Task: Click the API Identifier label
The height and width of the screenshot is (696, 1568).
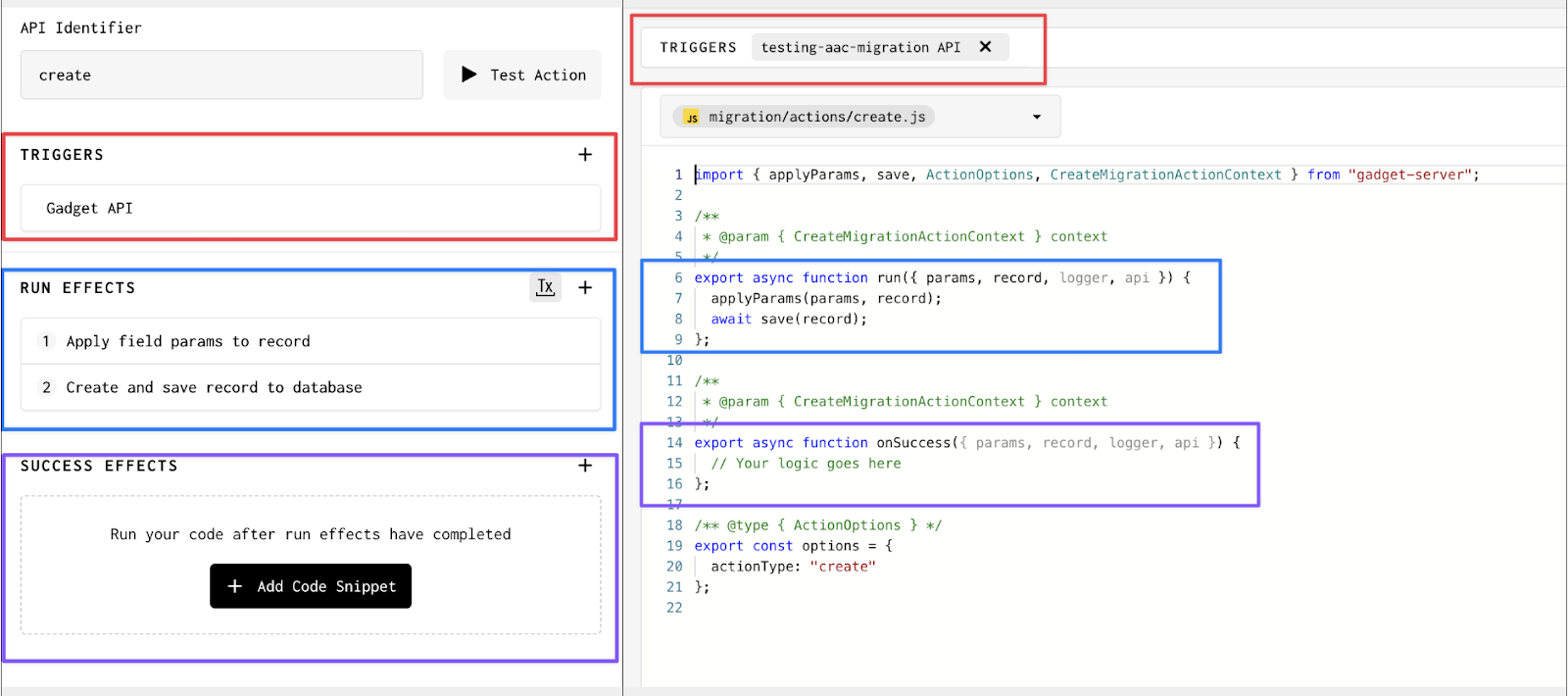Action: click(80, 27)
